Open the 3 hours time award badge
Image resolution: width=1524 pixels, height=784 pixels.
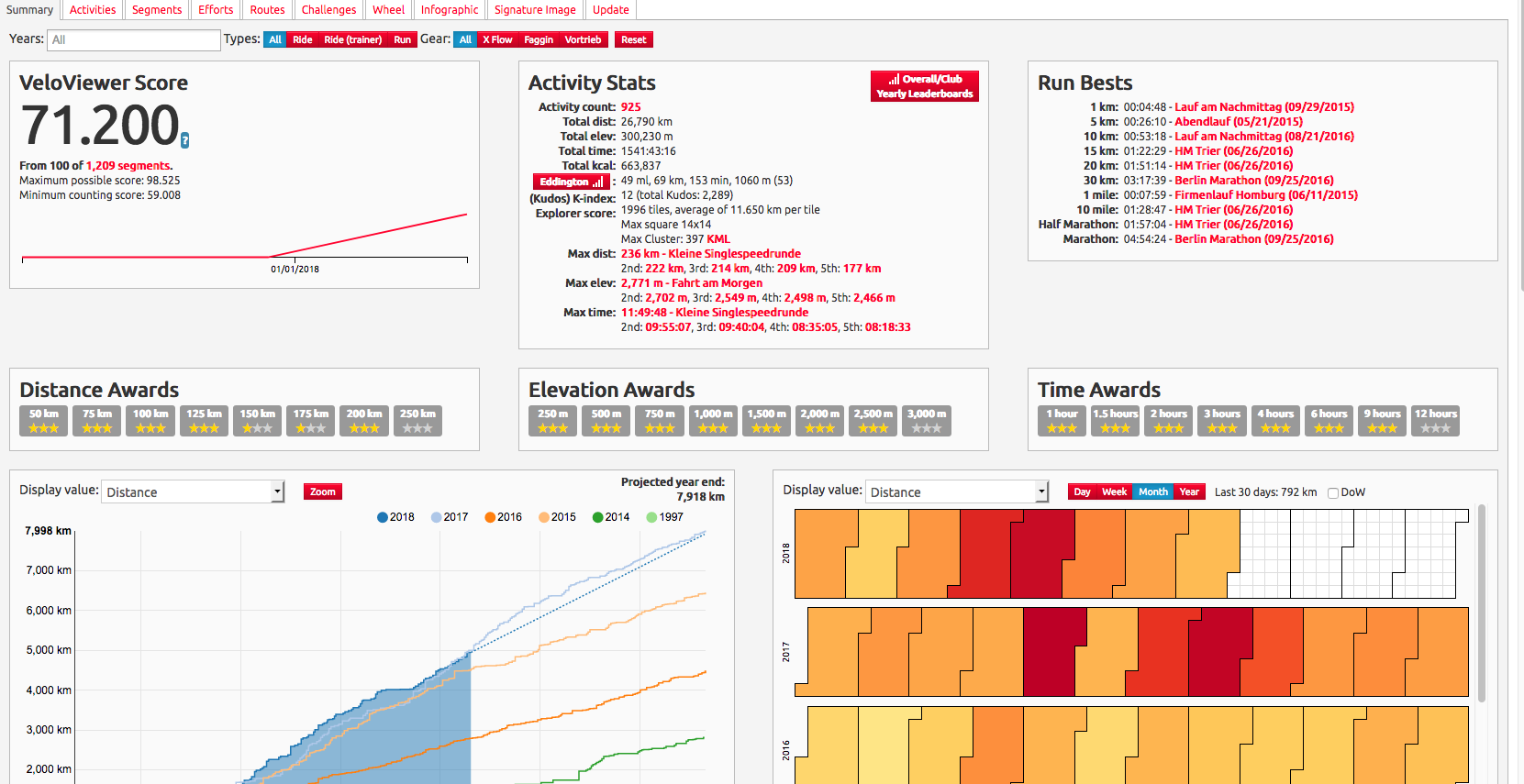coord(1222,421)
